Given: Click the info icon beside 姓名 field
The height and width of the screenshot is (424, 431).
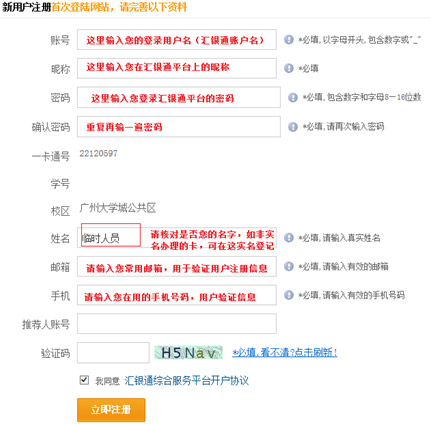Looking at the screenshot, I should [x=289, y=238].
